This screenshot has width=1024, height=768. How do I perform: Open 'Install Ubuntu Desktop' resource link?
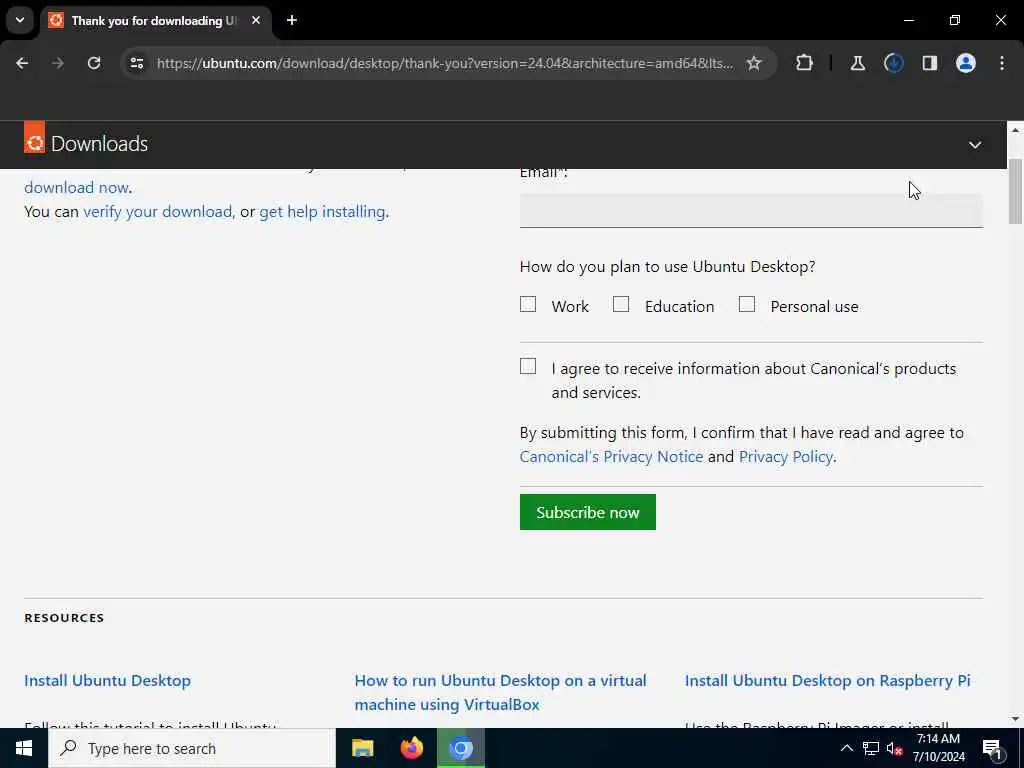(x=108, y=680)
